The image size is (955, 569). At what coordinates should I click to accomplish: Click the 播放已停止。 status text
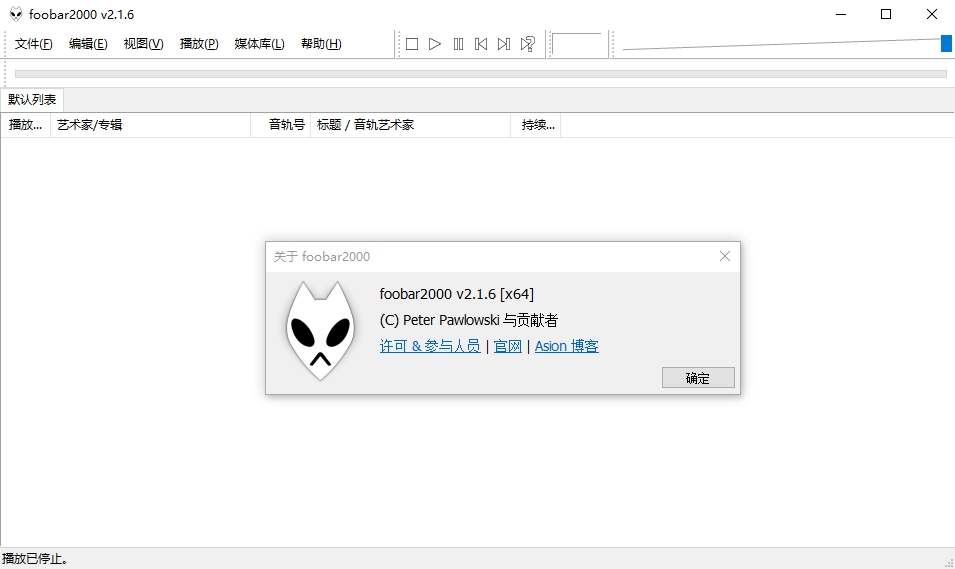(x=35, y=559)
